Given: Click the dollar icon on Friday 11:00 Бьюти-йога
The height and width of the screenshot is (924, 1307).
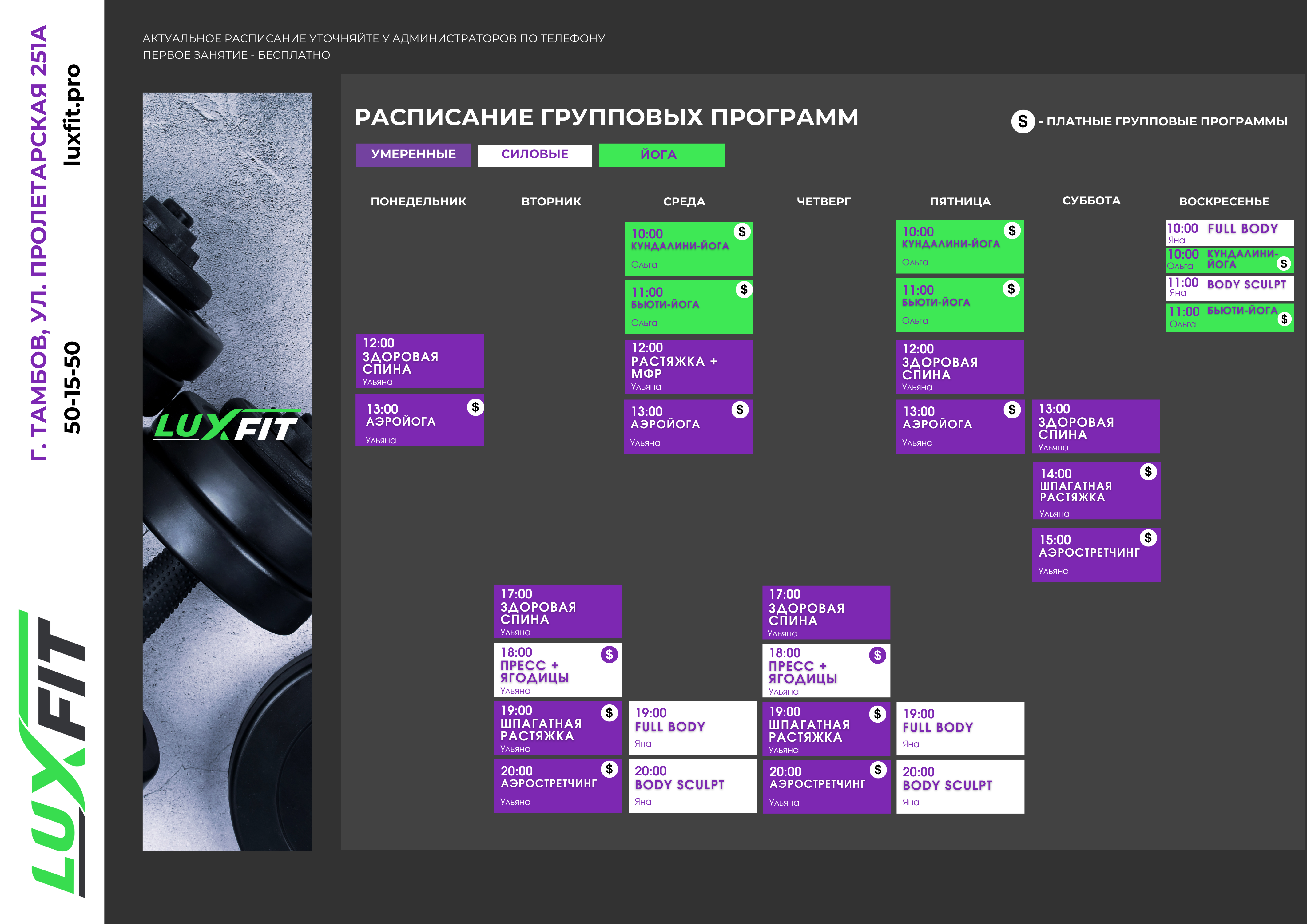Looking at the screenshot, I should pyautogui.click(x=1011, y=289).
